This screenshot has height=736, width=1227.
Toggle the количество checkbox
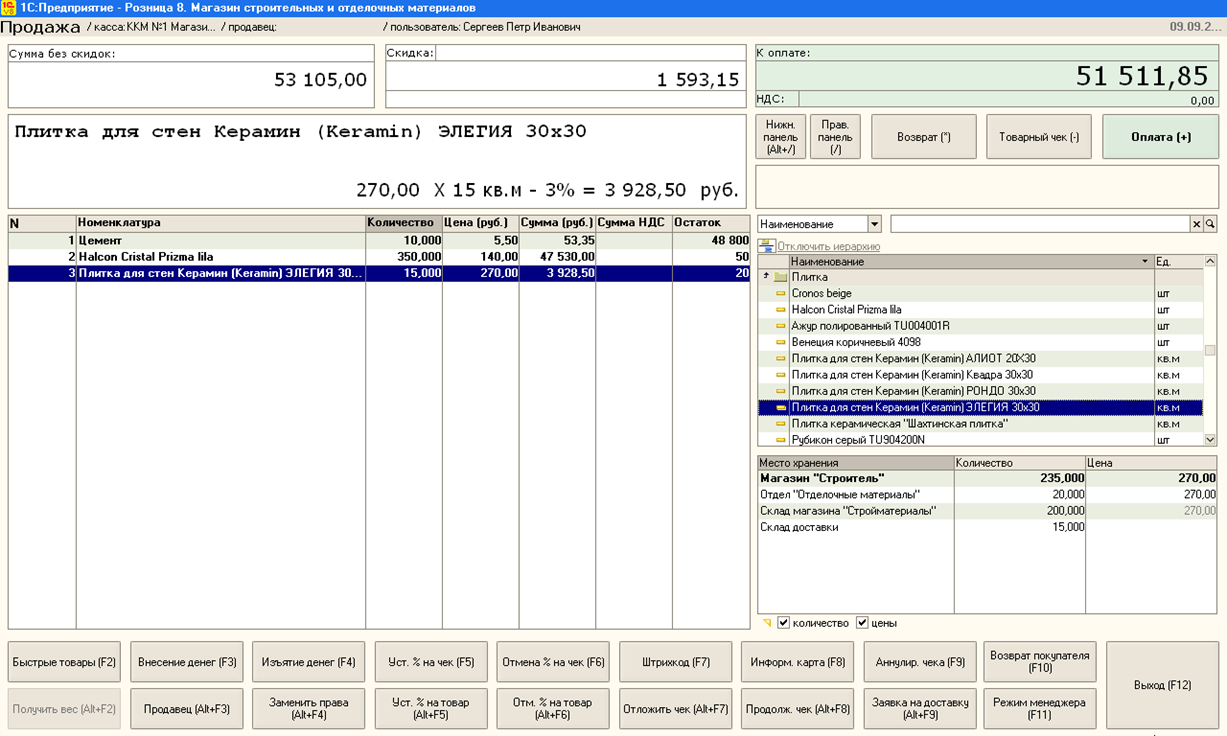[x=784, y=623]
